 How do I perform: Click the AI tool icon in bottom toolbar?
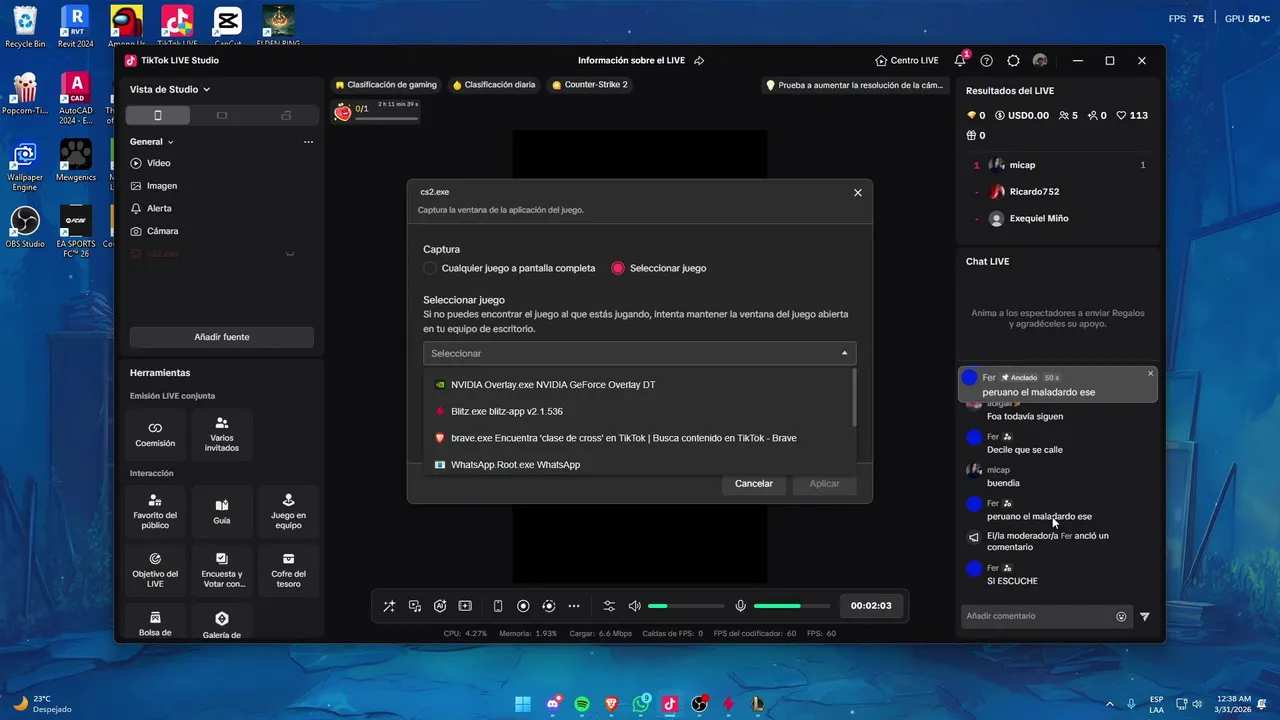point(440,606)
